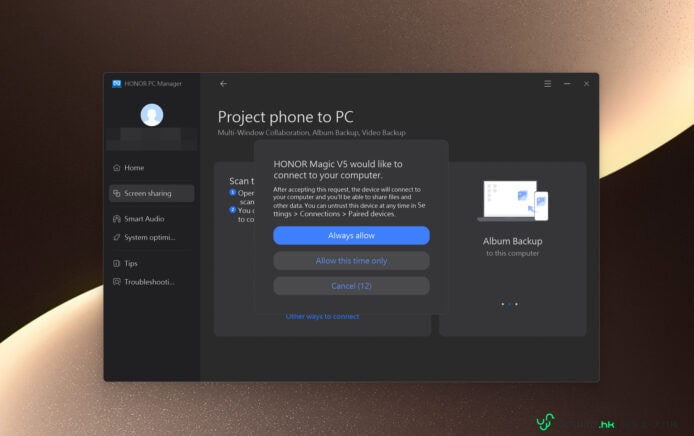Select Screen sharing in the sidebar
The height and width of the screenshot is (436, 694).
[x=151, y=193]
